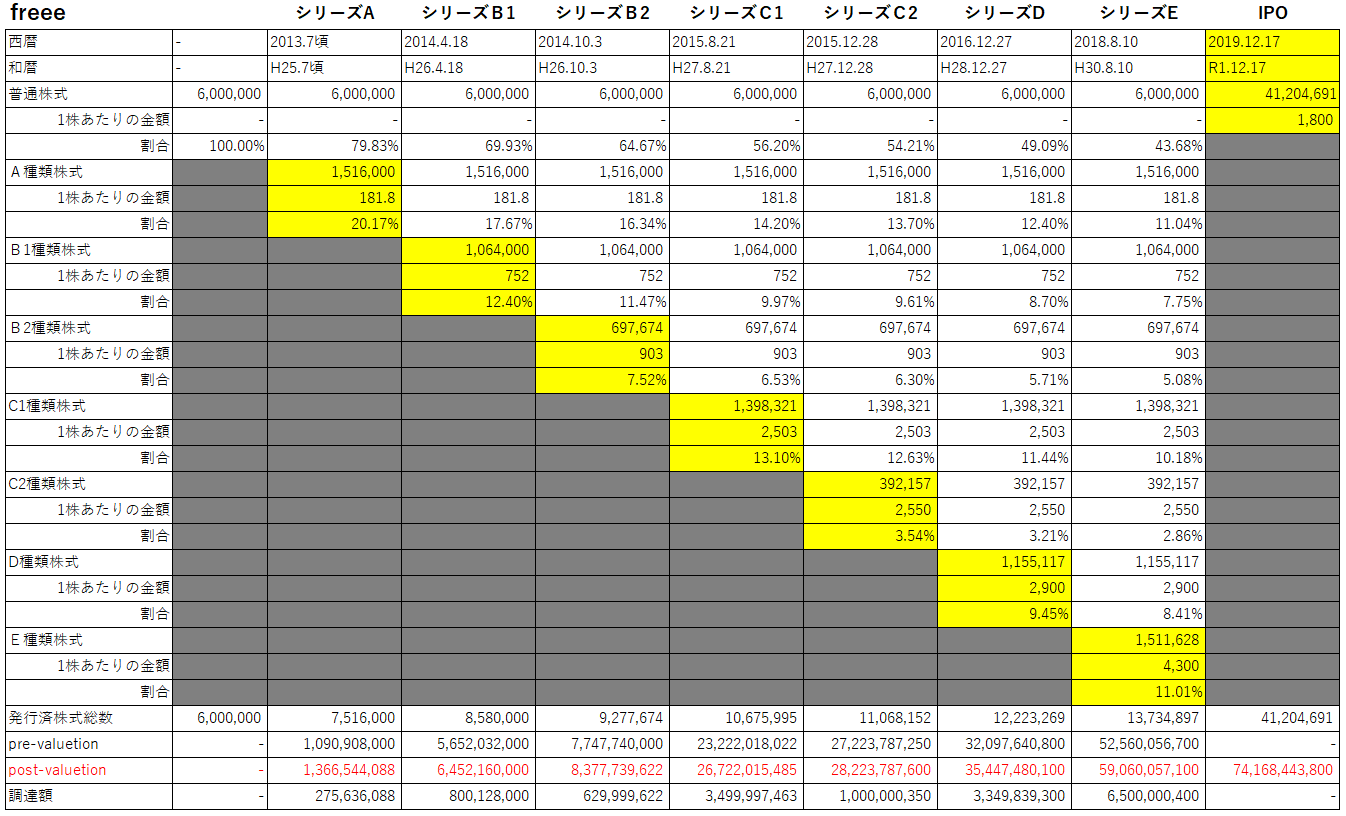Select the yellow 11.01% cell

1138,693
